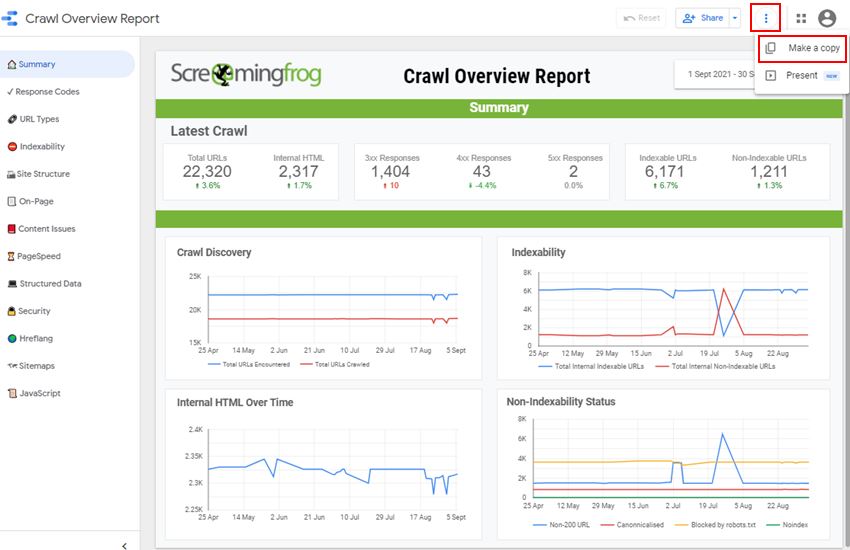The height and width of the screenshot is (550, 850).
Task: Open the date range selector
Action: (x=714, y=74)
